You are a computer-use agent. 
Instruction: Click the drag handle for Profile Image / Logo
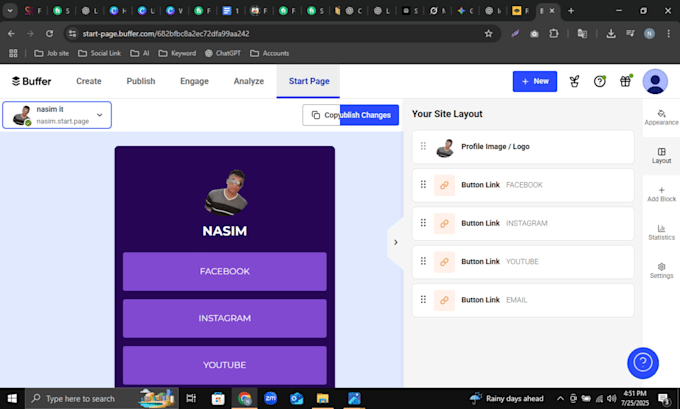423,146
